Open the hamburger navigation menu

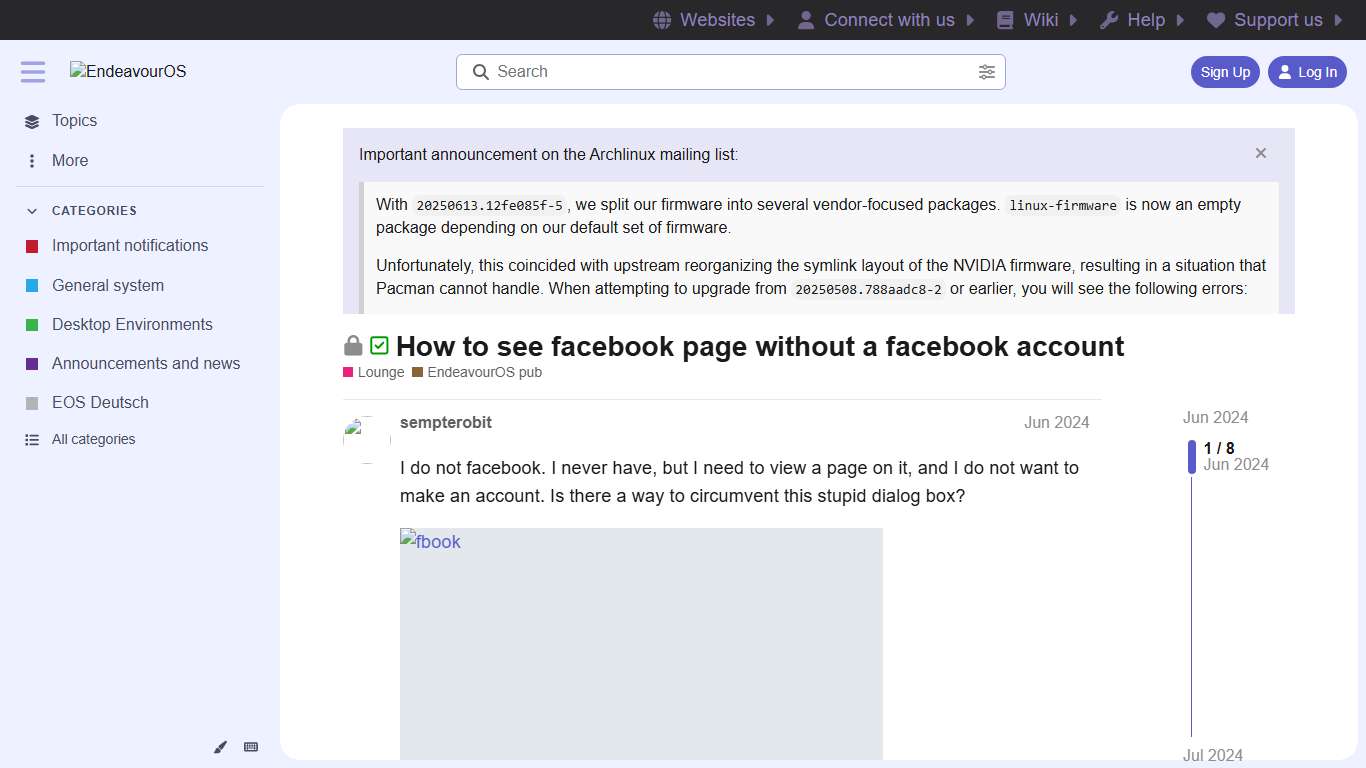point(32,71)
